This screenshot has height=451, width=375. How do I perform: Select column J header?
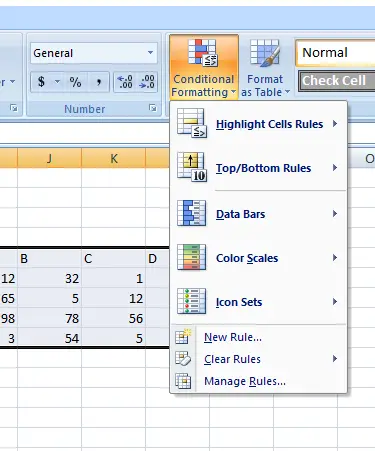49,158
